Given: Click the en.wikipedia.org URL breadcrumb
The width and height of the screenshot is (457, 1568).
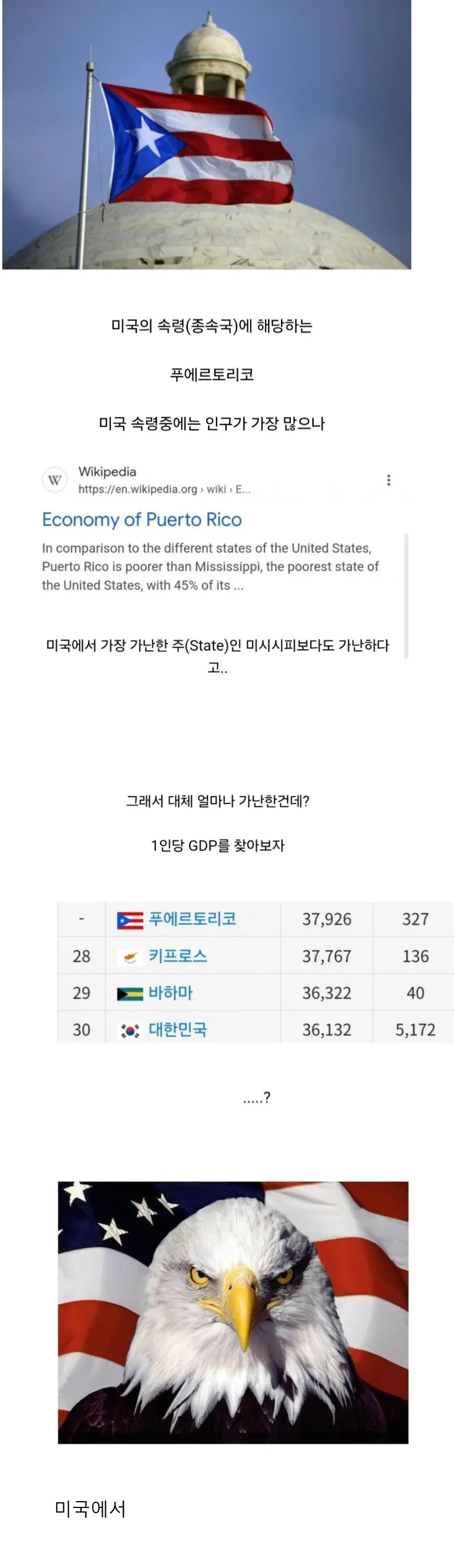Looking at the screenshot, I should point(165,489).
